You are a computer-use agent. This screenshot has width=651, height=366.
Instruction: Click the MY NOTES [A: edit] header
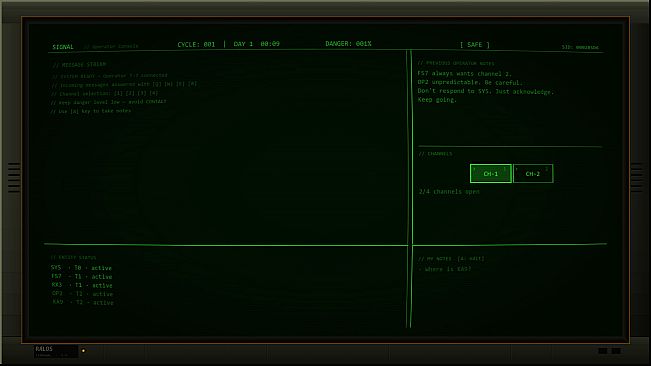pos(451,259)
